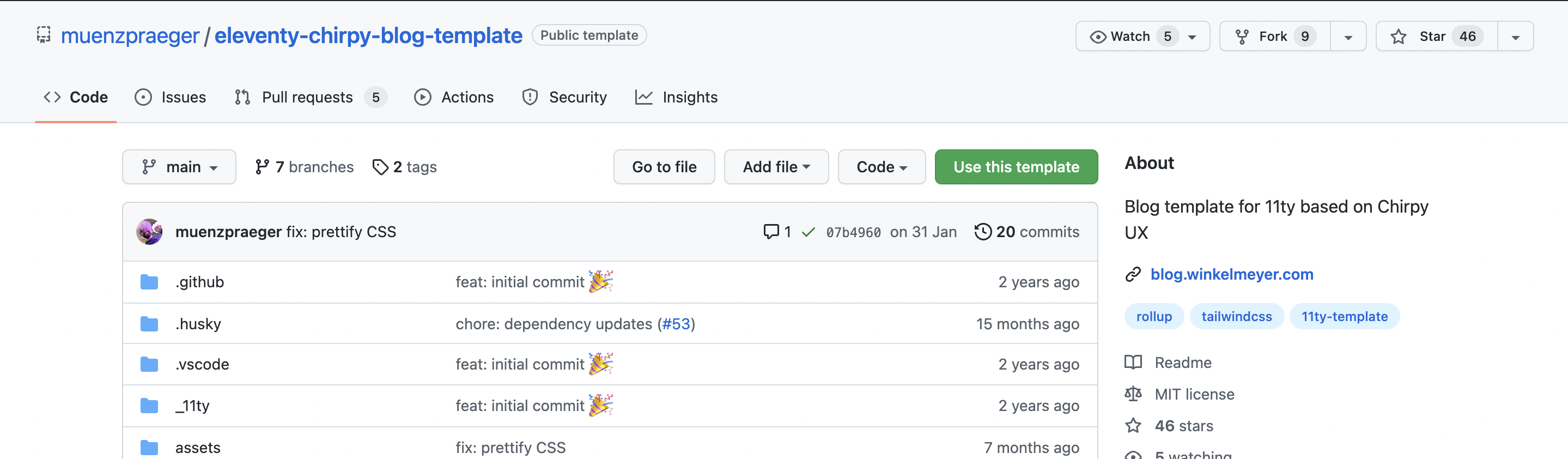Click '15 months ago' timestamp in .husky row
The width and height of the screenshot is (1568, 459).
1028,324
